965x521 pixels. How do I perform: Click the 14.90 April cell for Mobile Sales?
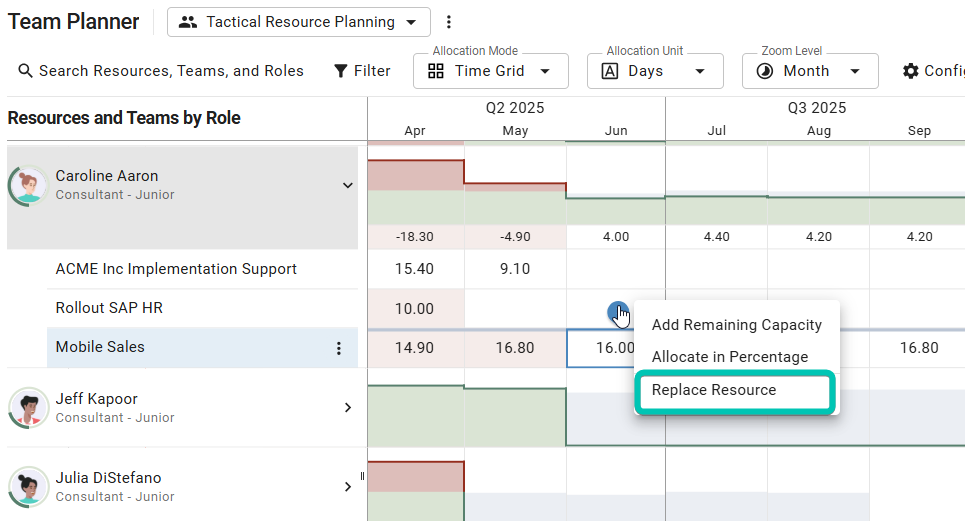pyautogui.click(x=415, y=348)
